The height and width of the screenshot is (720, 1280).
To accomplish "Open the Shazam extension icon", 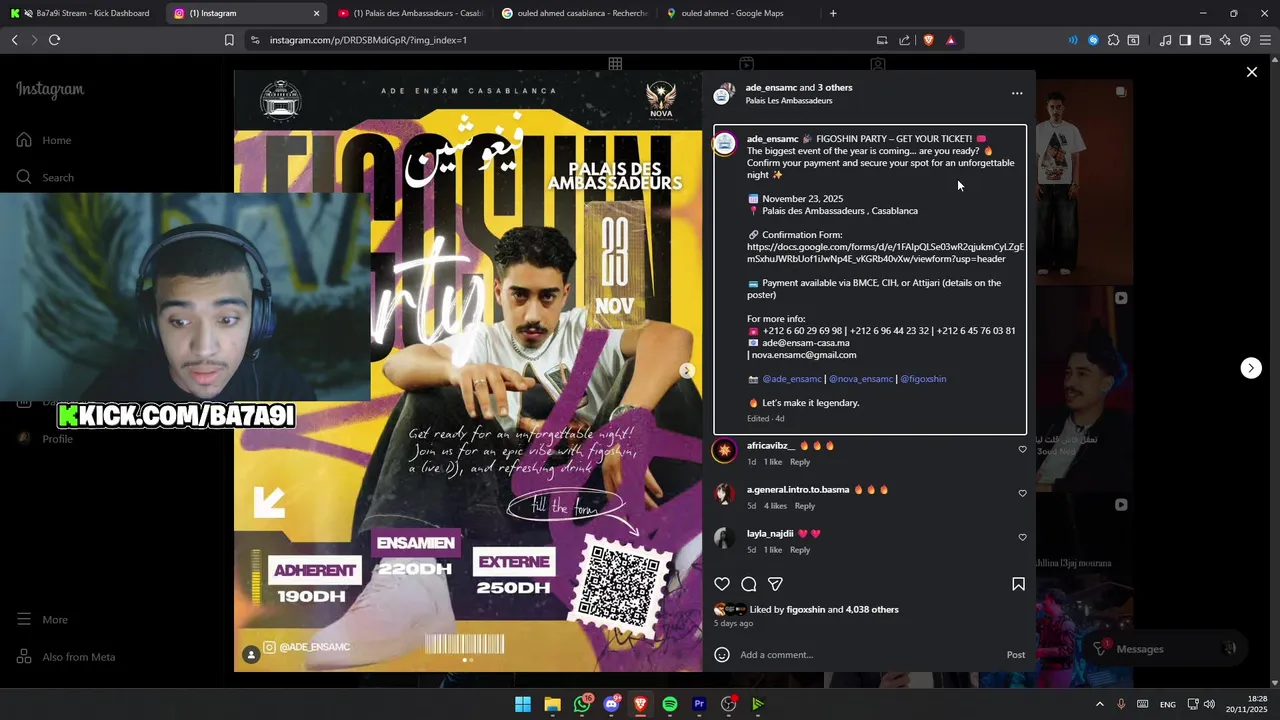I will point(1093,40).
